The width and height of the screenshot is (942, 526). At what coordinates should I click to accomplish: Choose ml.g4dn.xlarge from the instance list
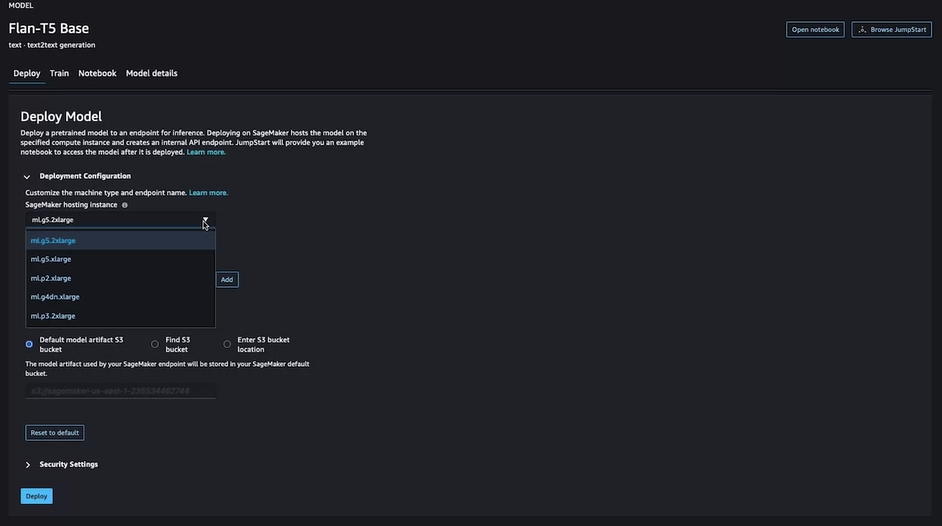(120, 297)
